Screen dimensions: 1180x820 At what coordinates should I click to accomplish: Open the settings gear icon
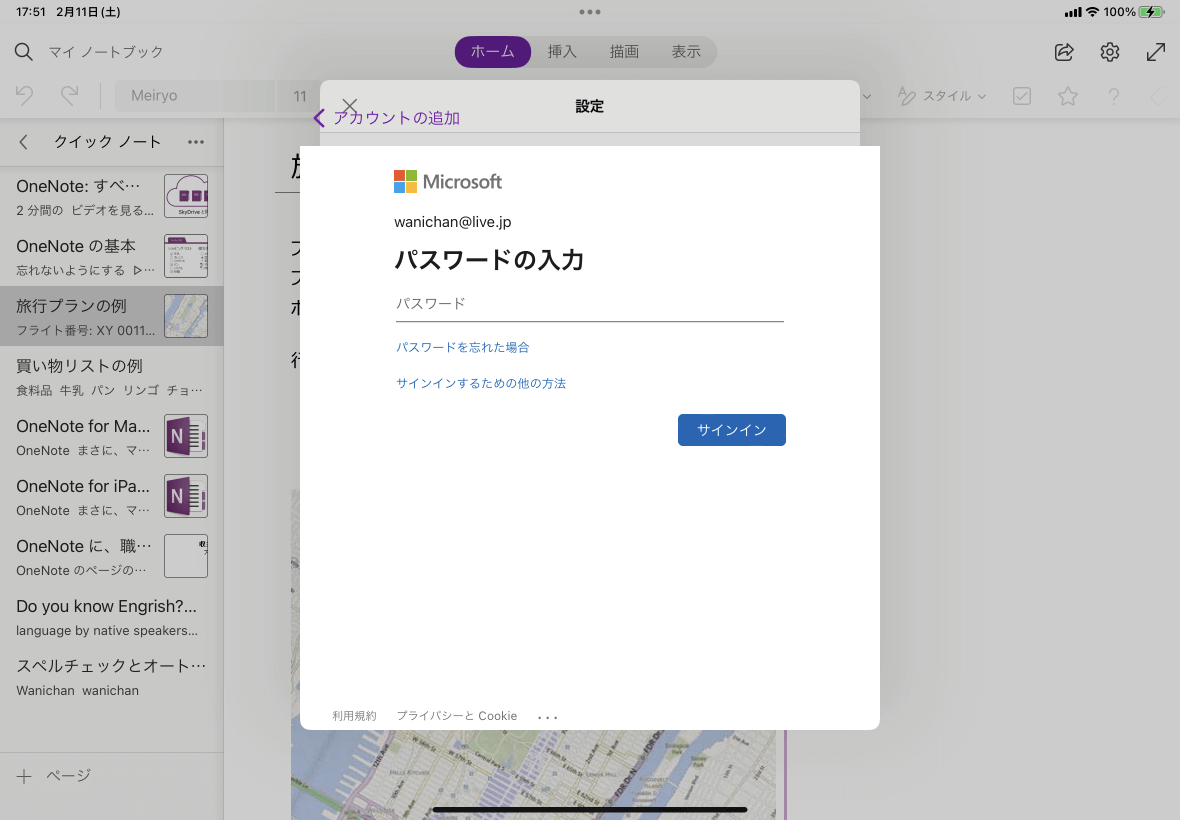(1109, 52)
